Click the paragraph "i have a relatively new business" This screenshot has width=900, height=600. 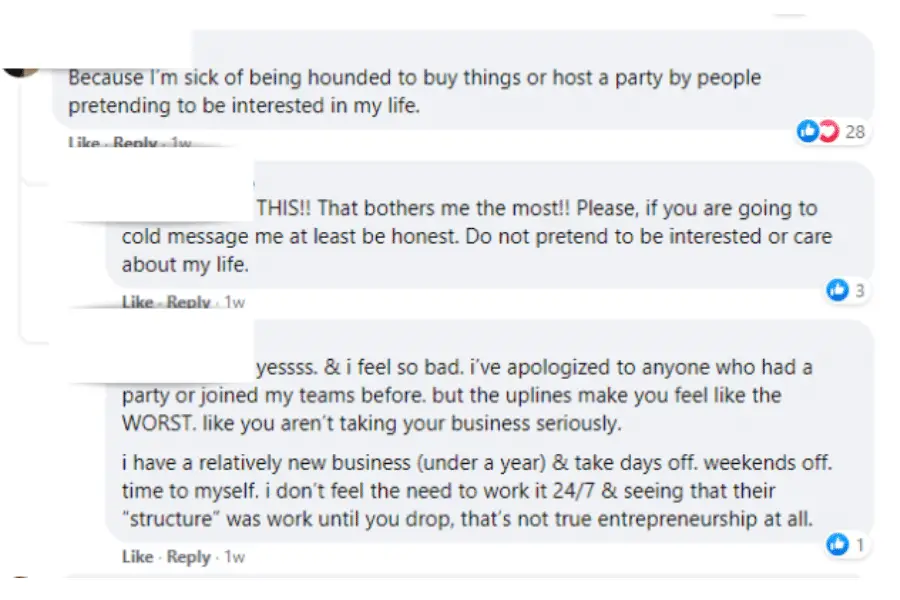[476, 491]
